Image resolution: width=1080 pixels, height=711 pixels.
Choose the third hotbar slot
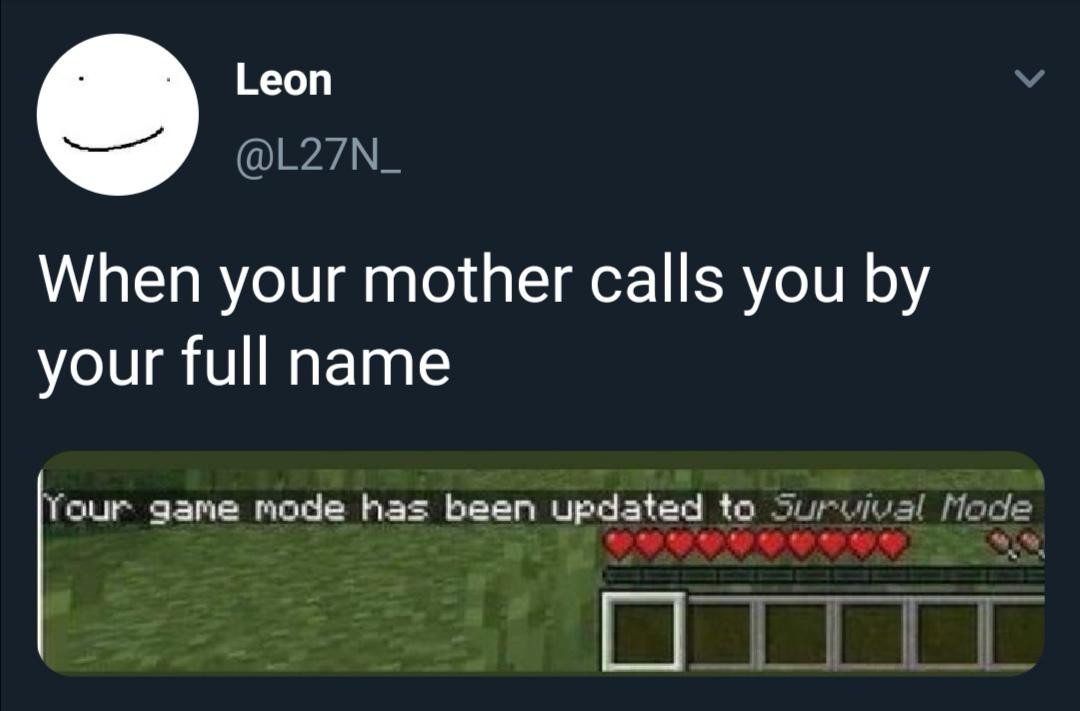(x=798, y=634)
